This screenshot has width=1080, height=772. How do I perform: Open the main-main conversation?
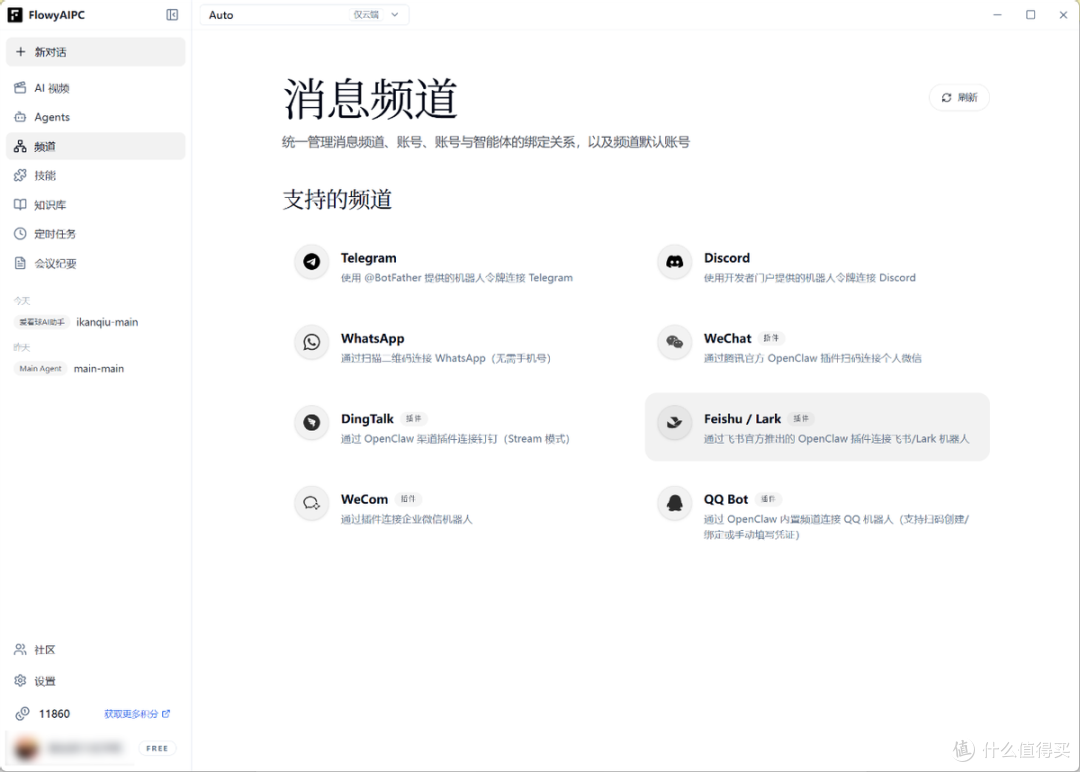click(98, 368)
